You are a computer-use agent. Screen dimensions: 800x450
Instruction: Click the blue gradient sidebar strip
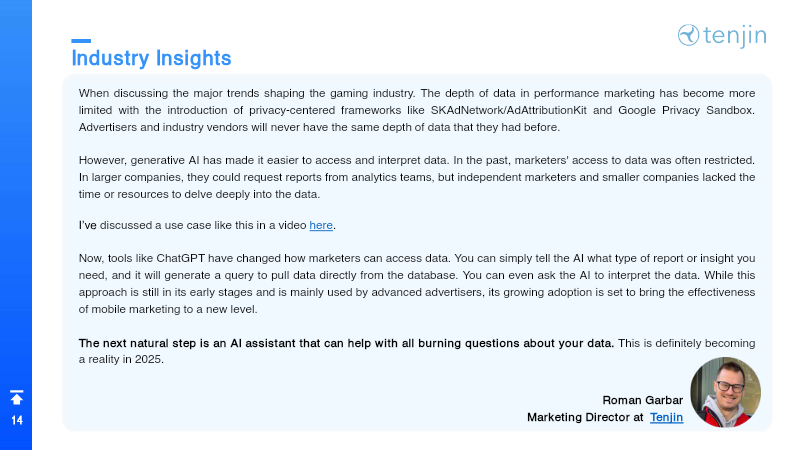[16, 225]
